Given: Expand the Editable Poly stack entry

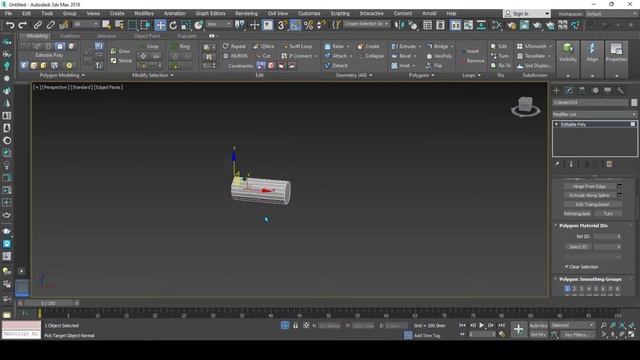Looking at the screenshot, I should 556,124.
